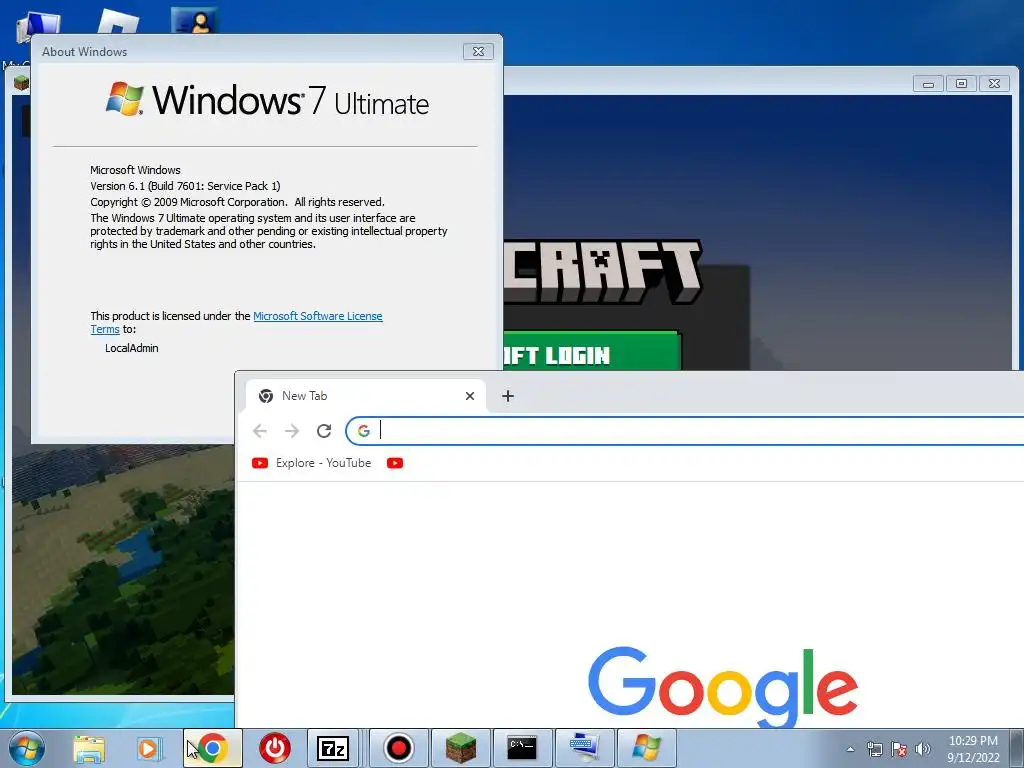Image resolution: width=1024 pixels, height=768 pixels.
Task: Click the red record button taskbar icon
Action: point(398,748)
